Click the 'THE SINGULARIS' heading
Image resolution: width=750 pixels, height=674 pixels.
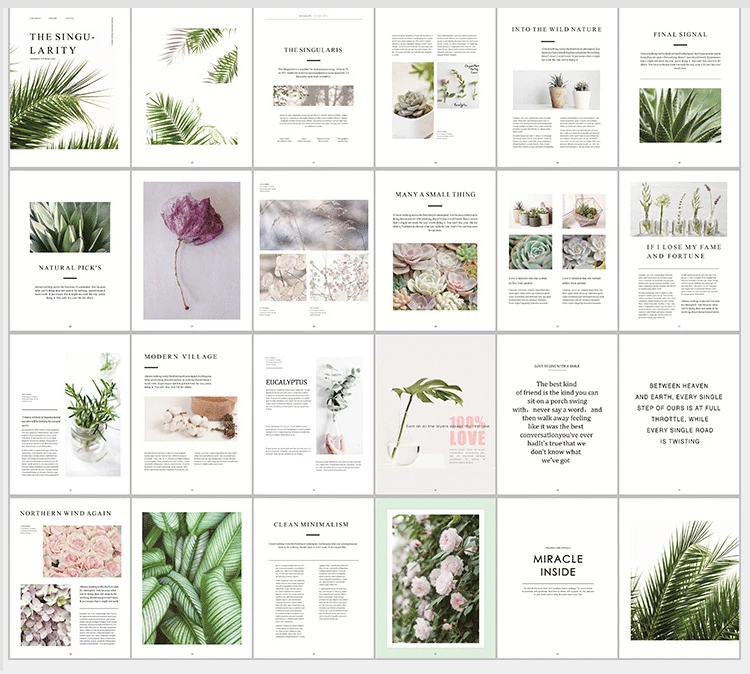pyautogui.click(x=313, y=50)
